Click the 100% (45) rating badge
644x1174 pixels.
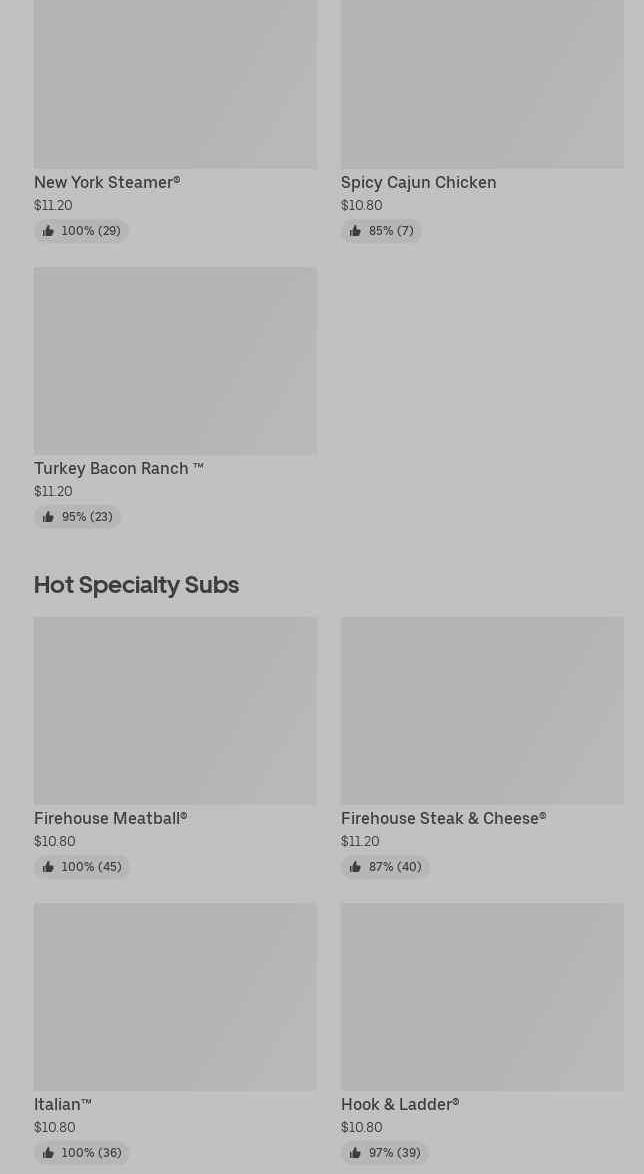coord(82,867)
